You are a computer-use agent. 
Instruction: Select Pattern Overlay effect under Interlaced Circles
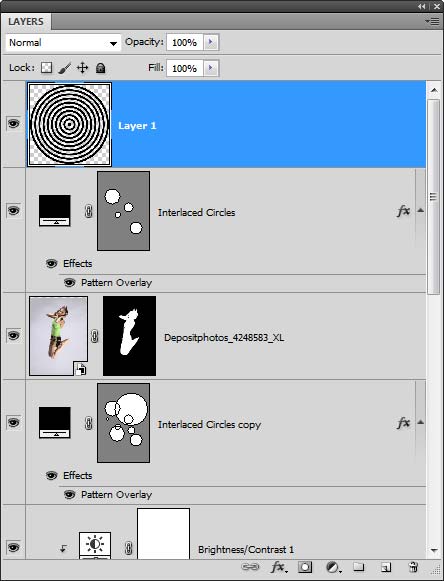(116, 283)
